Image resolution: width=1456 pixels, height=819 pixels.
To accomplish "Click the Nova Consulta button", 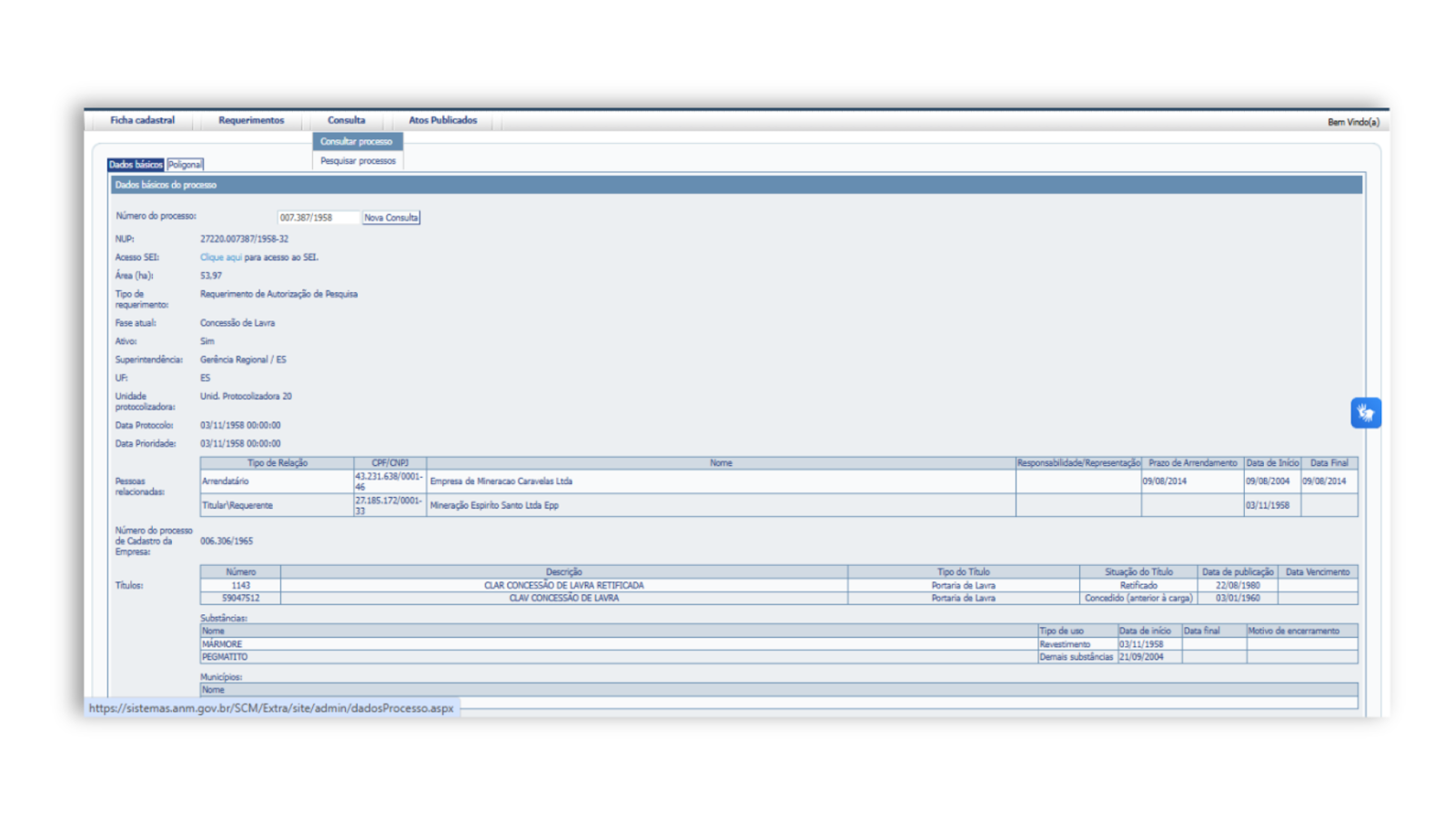I will click(391, 217).
